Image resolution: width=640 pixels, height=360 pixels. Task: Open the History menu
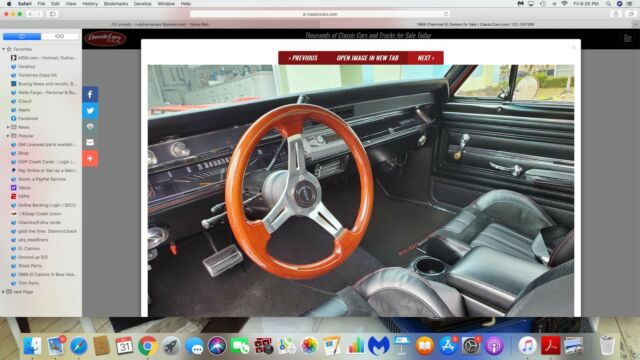pos(90,4)
